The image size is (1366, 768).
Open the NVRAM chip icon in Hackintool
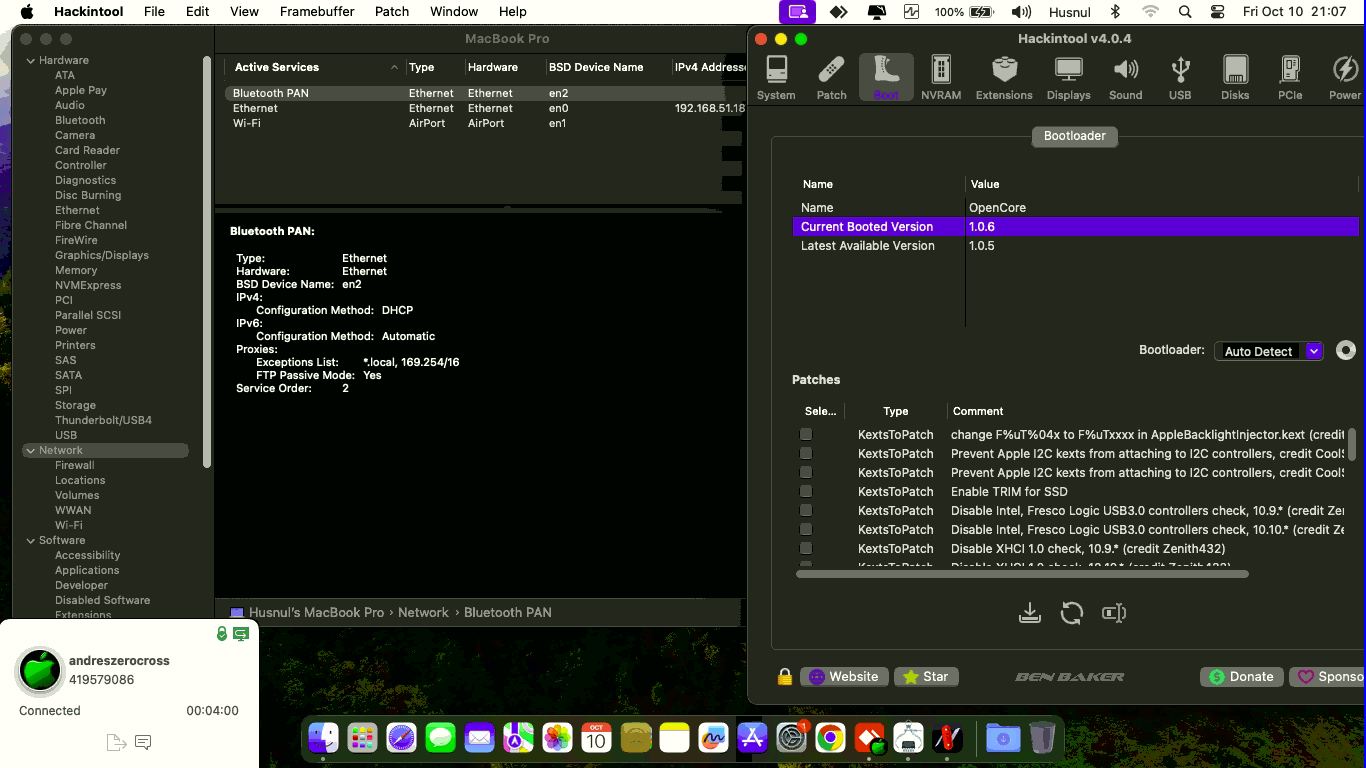coord(941,78)
